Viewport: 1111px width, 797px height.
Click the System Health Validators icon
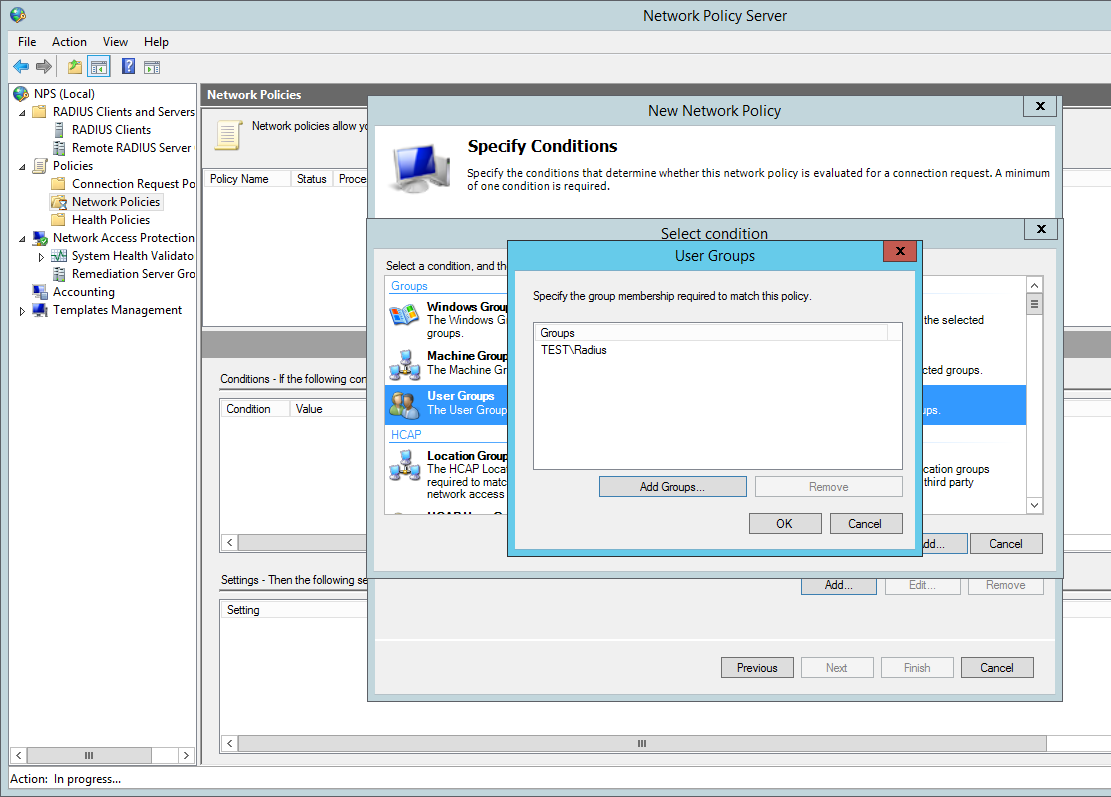click(x=60, y=256)
